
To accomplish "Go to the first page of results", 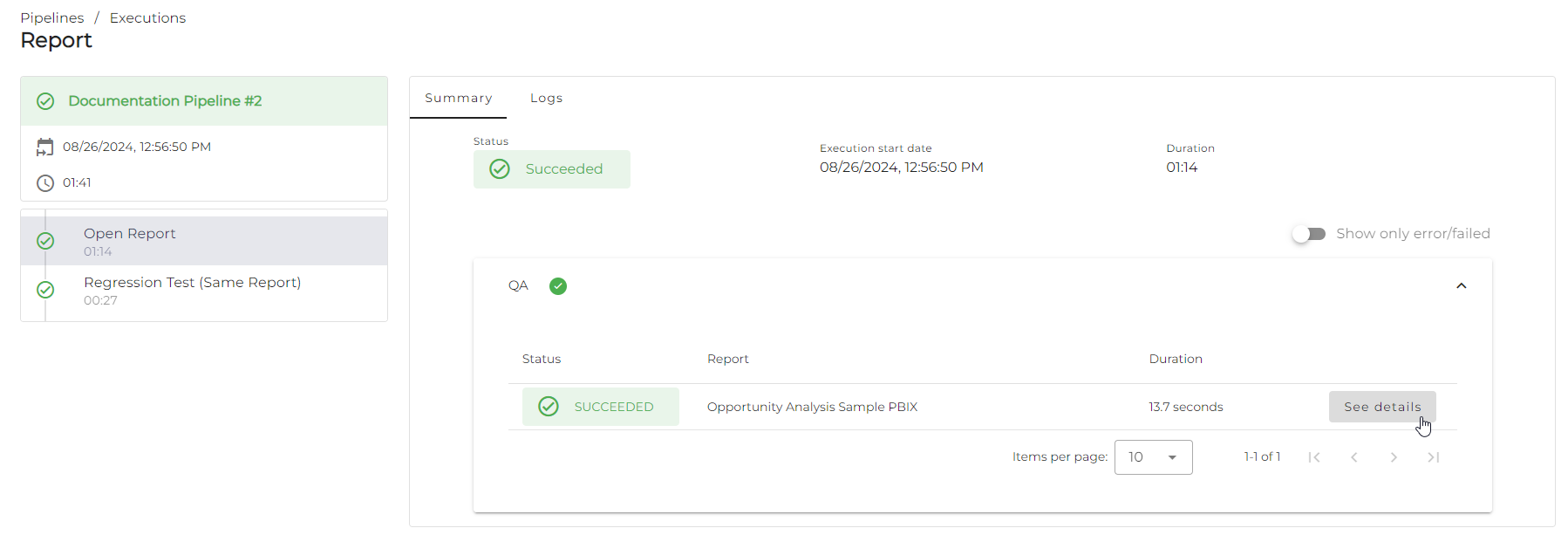I will [x=1314, y=457].
